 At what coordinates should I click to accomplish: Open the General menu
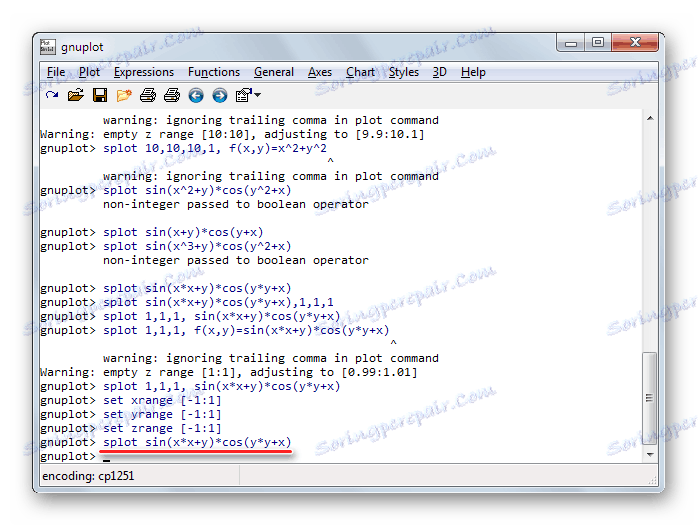click(x=274, y=72)
